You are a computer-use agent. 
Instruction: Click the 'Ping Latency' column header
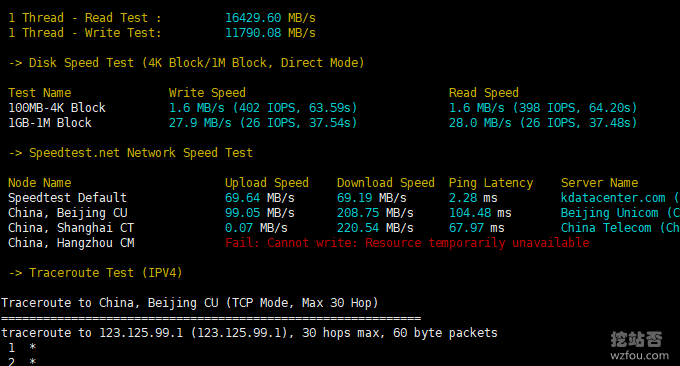tap(491, 183)
